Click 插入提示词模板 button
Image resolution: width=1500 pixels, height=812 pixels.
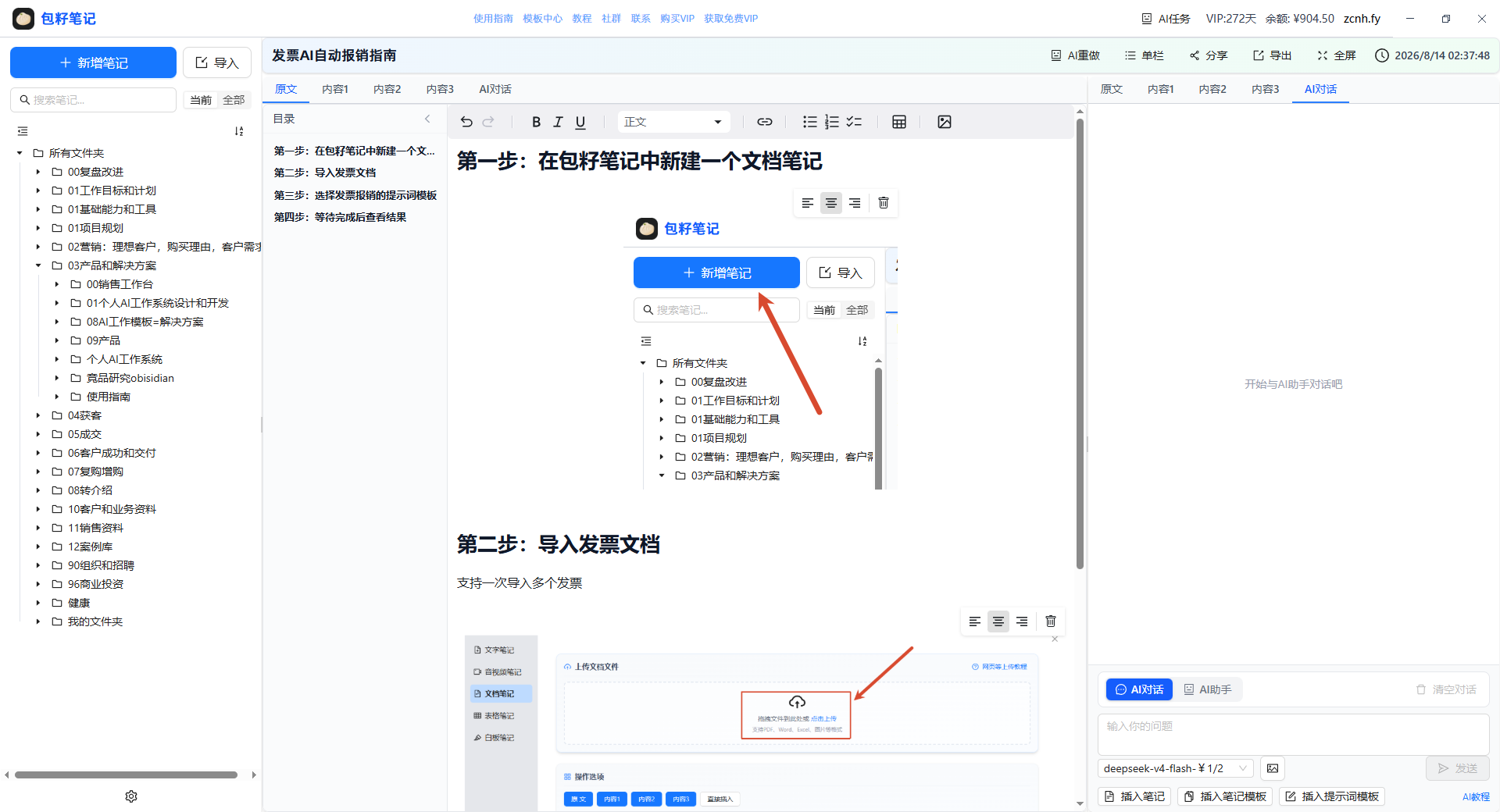coord(1332,796)
